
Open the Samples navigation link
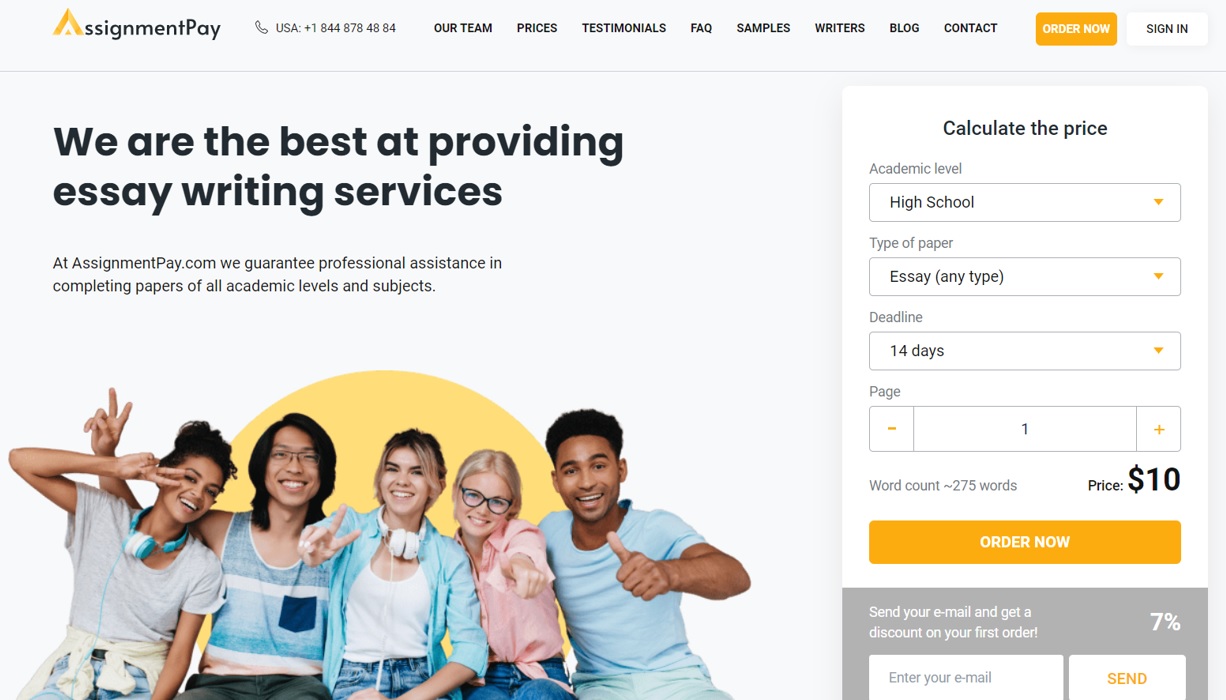tap(763, 28)
